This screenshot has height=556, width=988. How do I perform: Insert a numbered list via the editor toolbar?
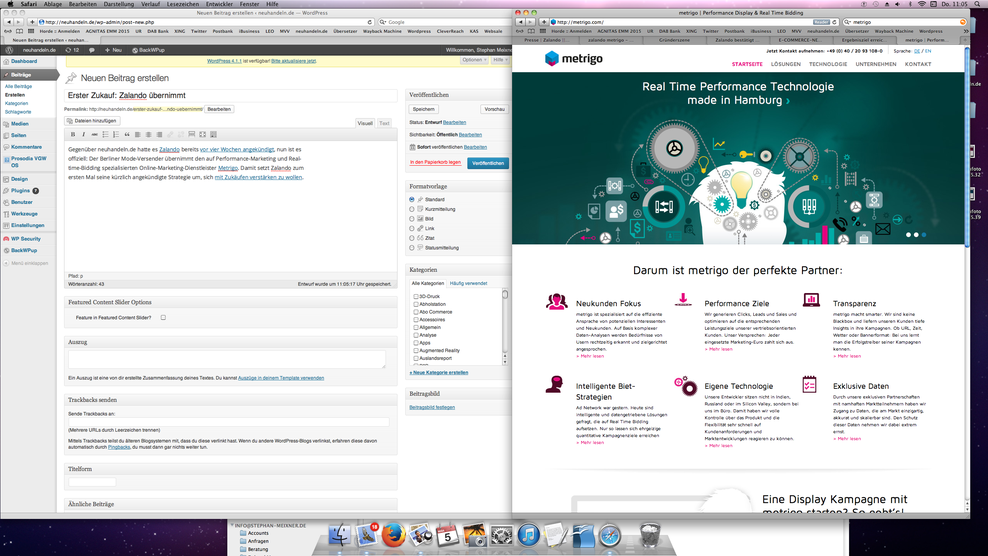116,134
